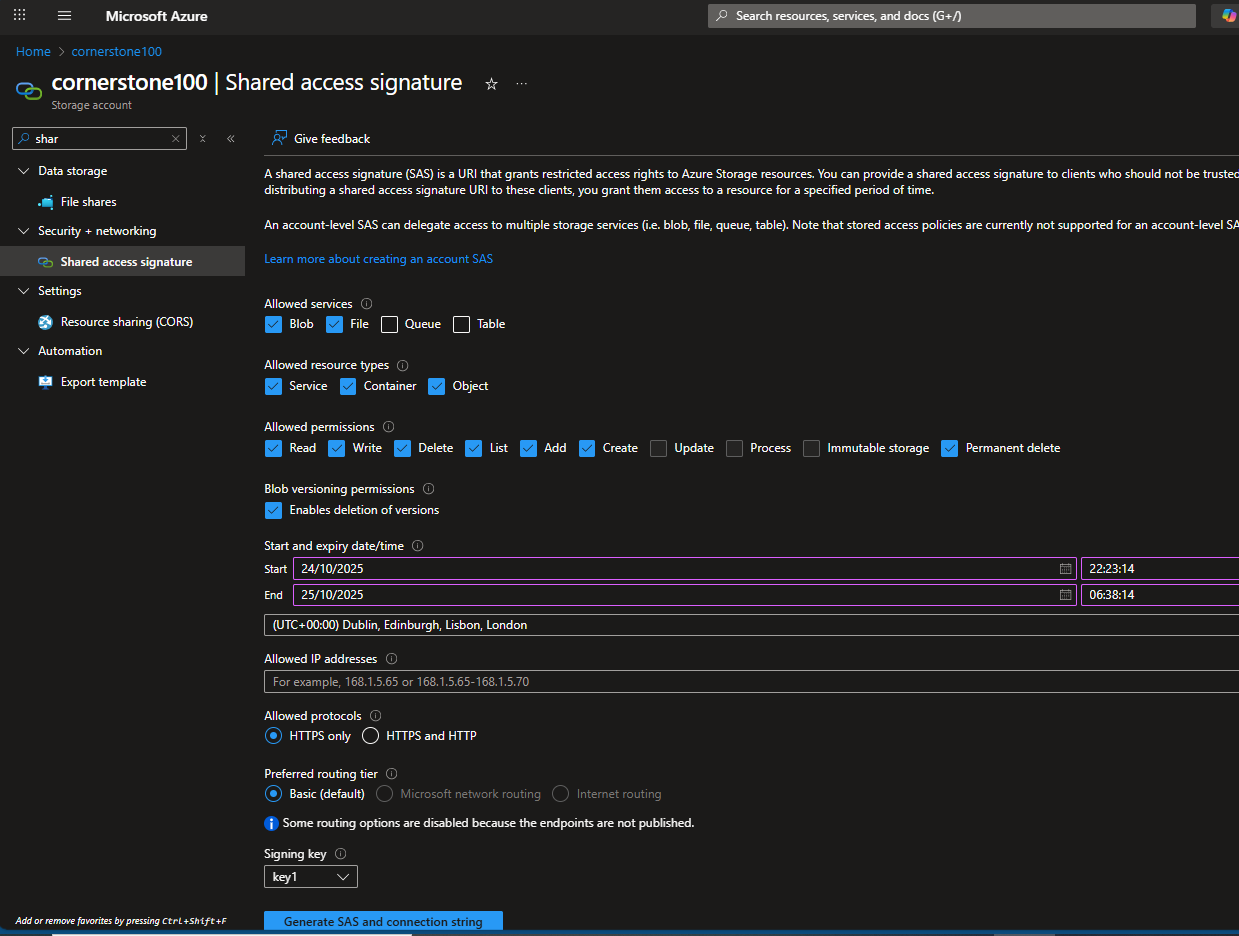Click the Allowed IP addresses input field
Image resolution: width=1239 pixels, height=936 pixels.
click(751, 682)
